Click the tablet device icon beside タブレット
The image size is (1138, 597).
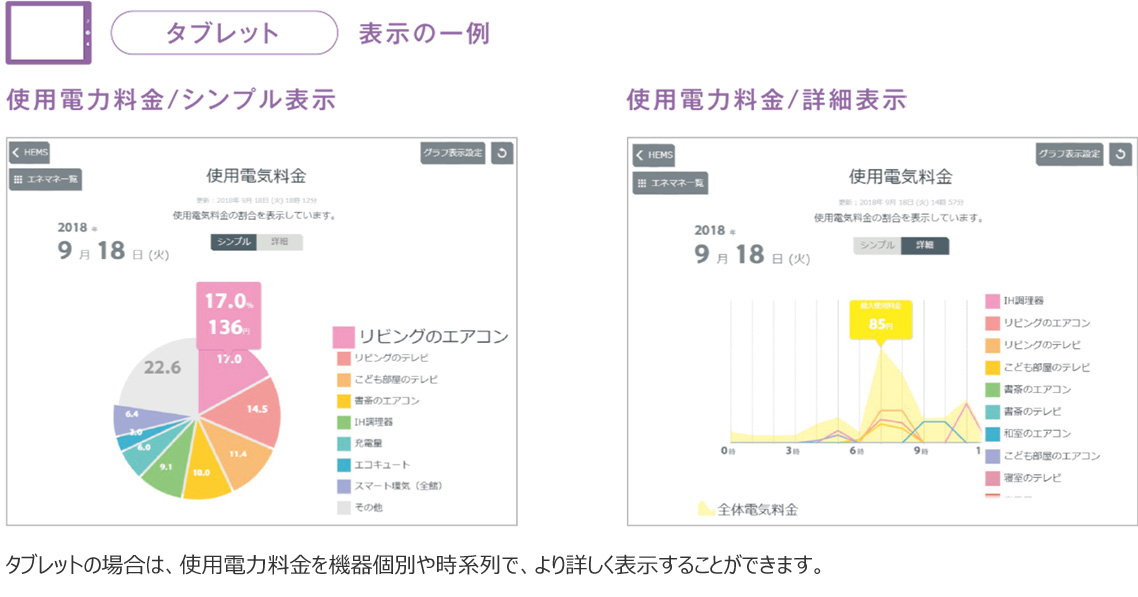(x=49, y=33)
